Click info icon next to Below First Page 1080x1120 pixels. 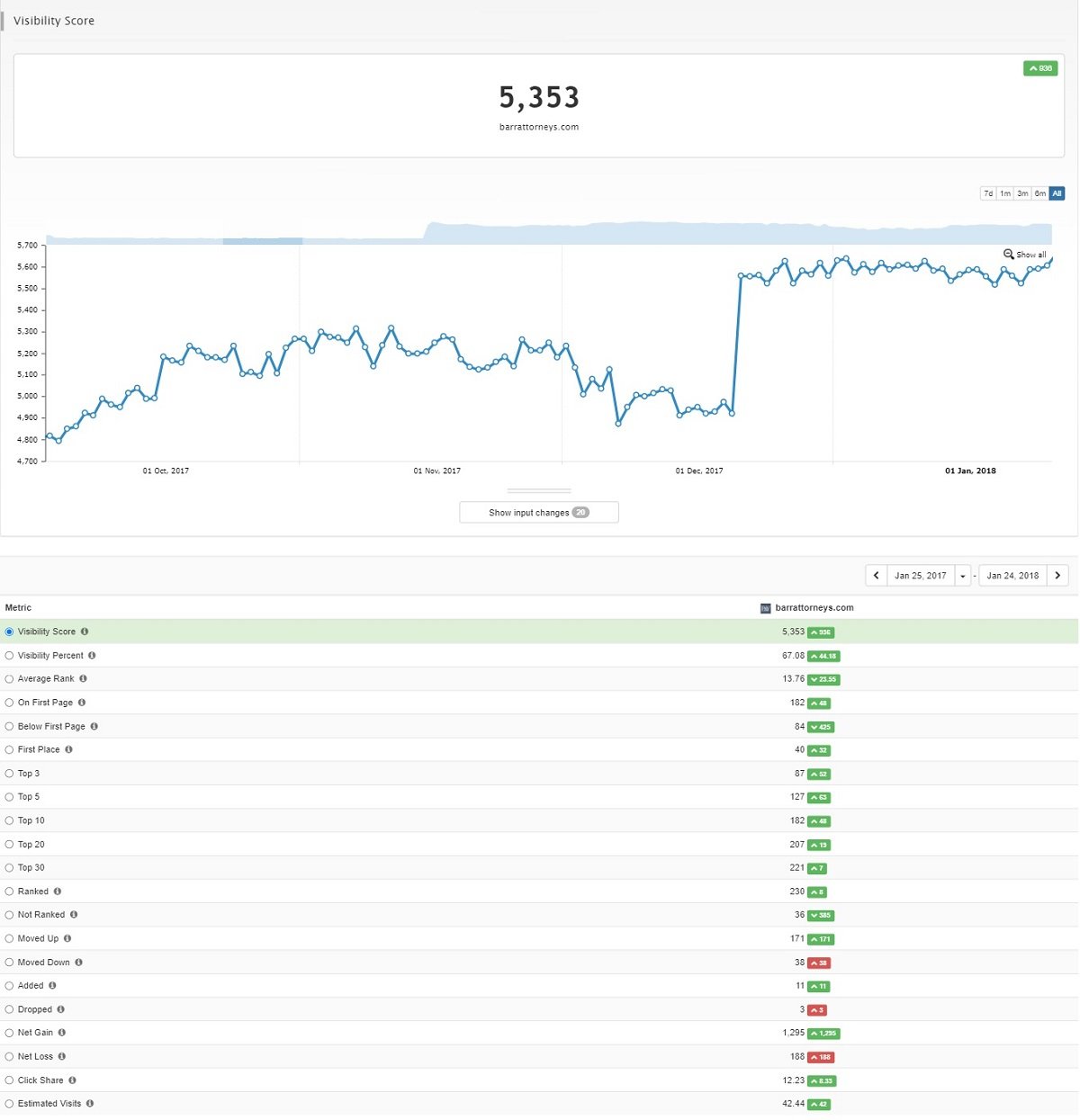tap(94, 726)
